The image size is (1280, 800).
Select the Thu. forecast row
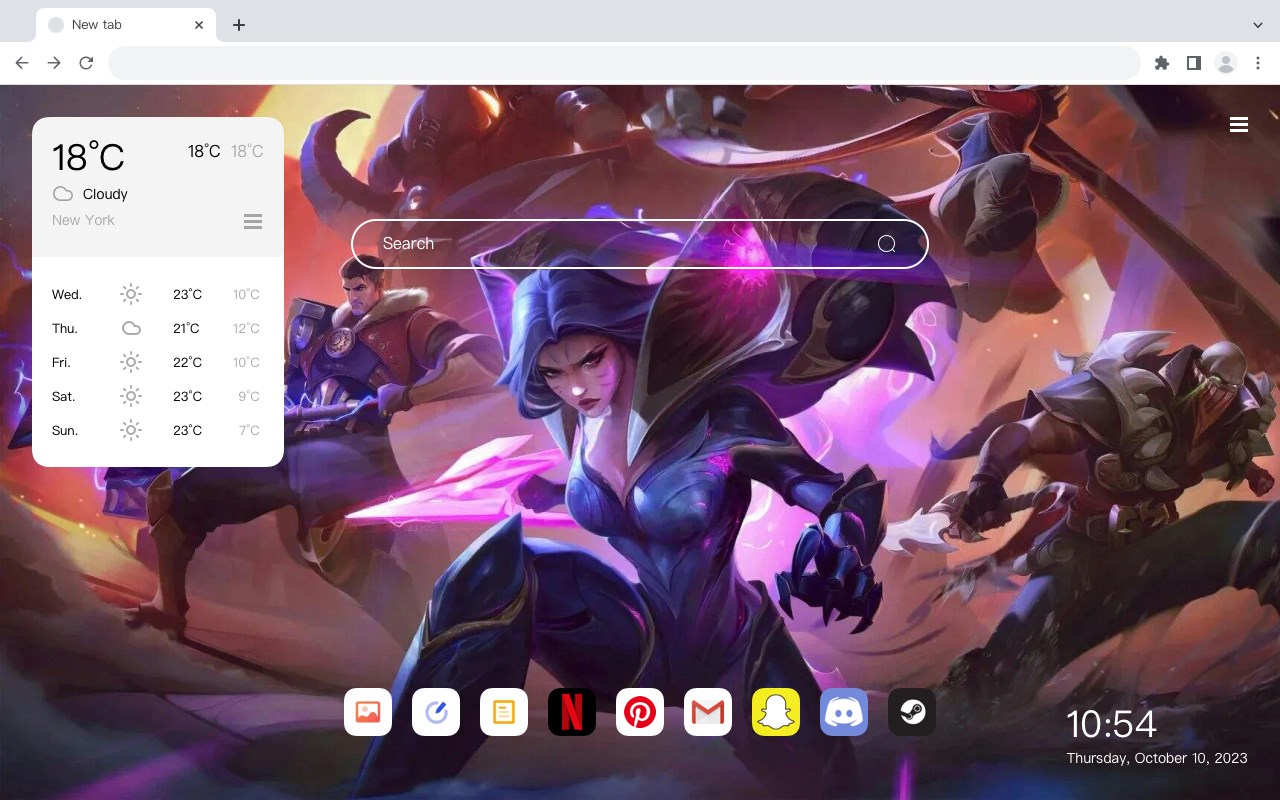[x=158, y=328]
